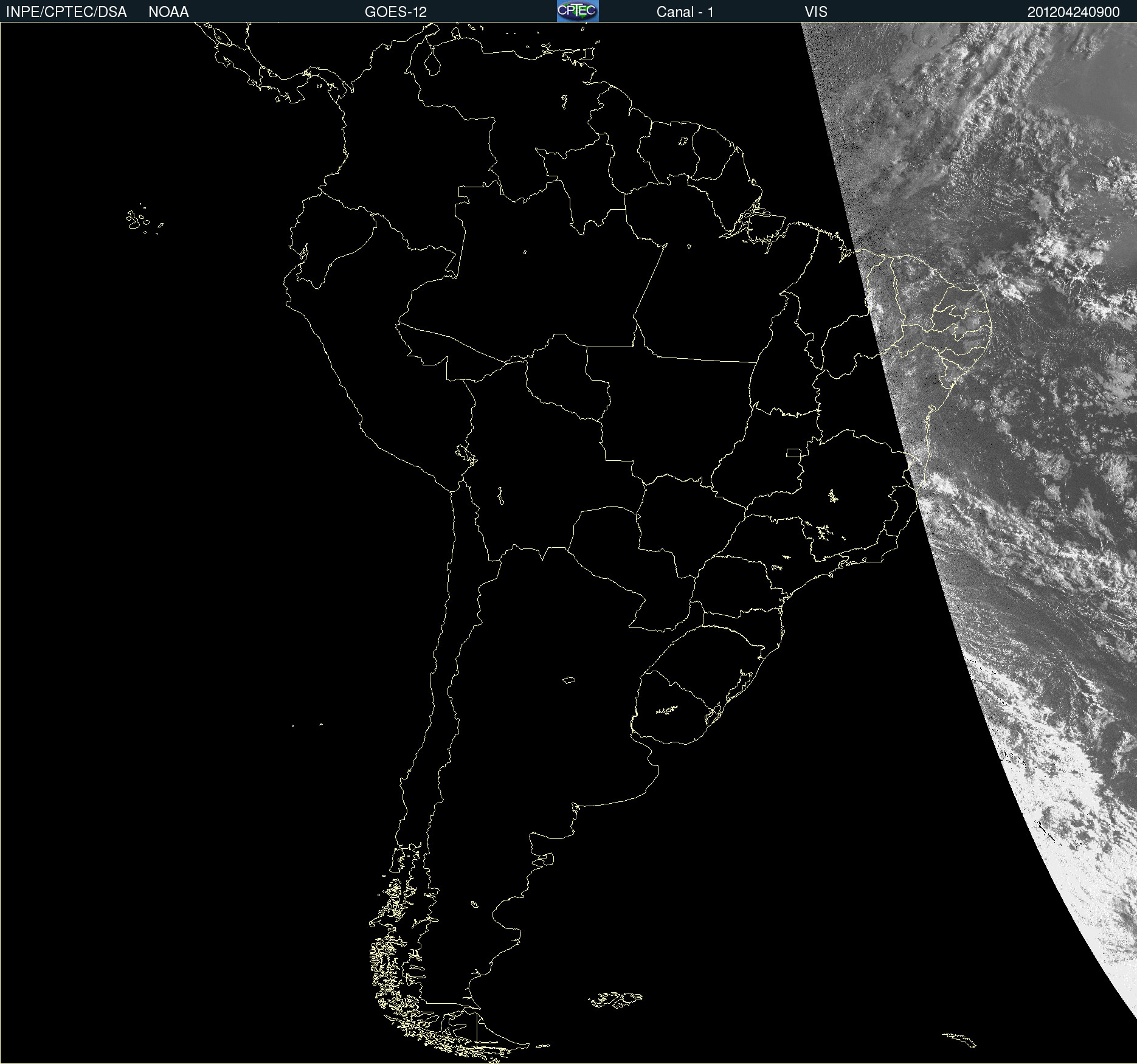Click the Canal - 1 label
The width and height of the screenshot is (1137, 1064).
(685, 12)
